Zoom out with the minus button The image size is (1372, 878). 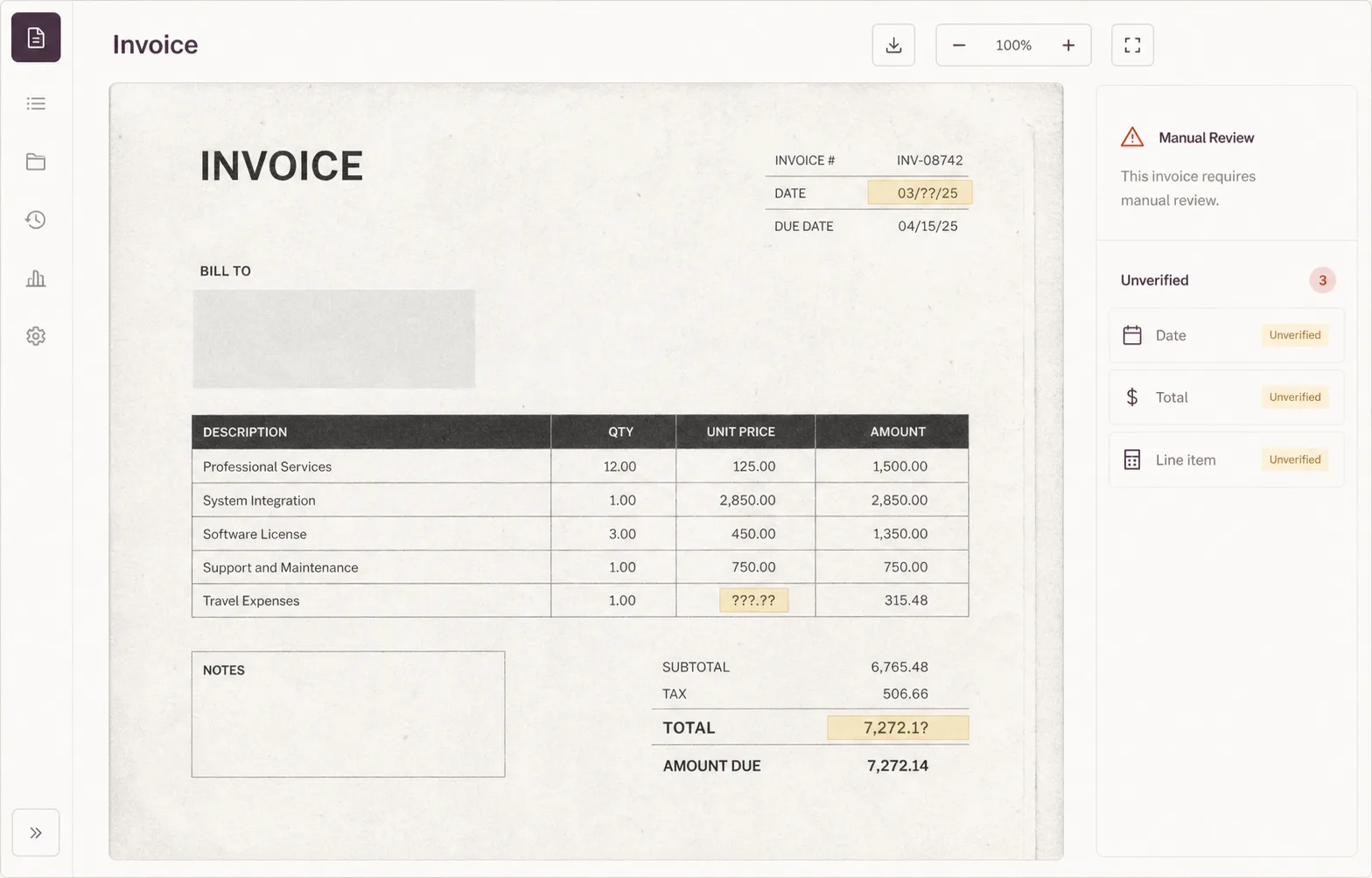click(959, 45)
